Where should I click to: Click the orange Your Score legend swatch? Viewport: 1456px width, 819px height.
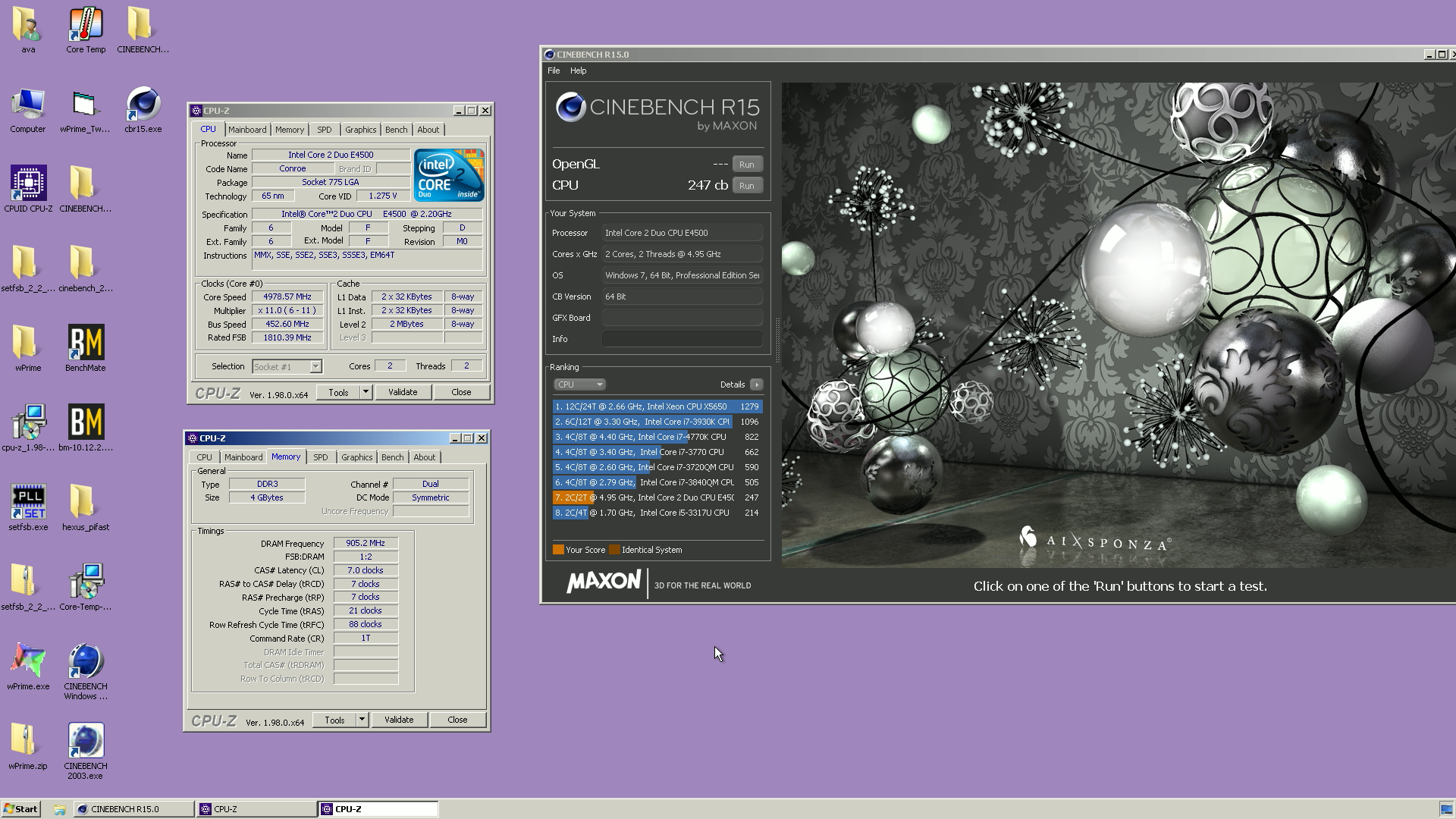(x=558, y=550)
